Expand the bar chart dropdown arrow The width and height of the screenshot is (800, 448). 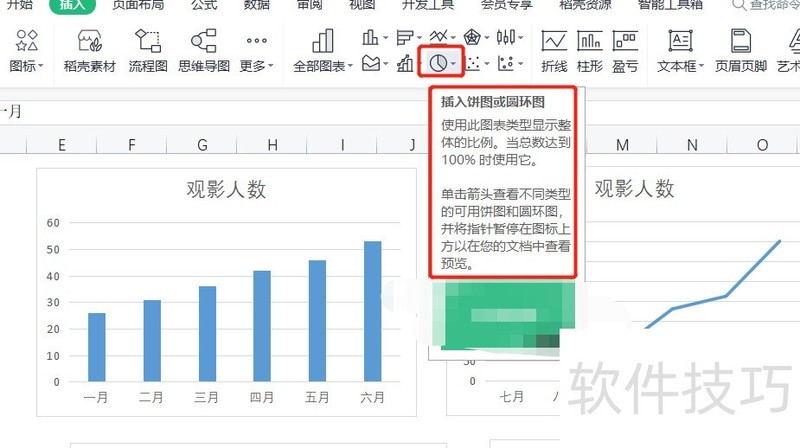pos(419,38)
